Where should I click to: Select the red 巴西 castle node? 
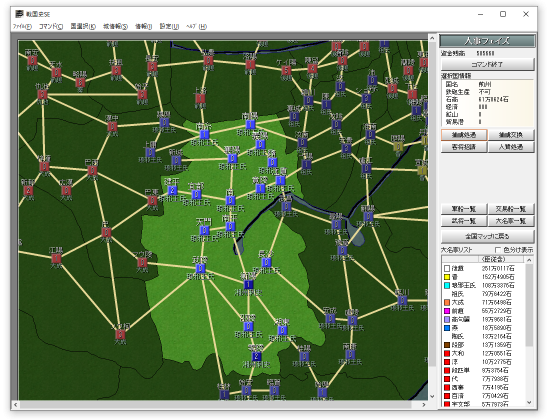(x=92, y=171)
